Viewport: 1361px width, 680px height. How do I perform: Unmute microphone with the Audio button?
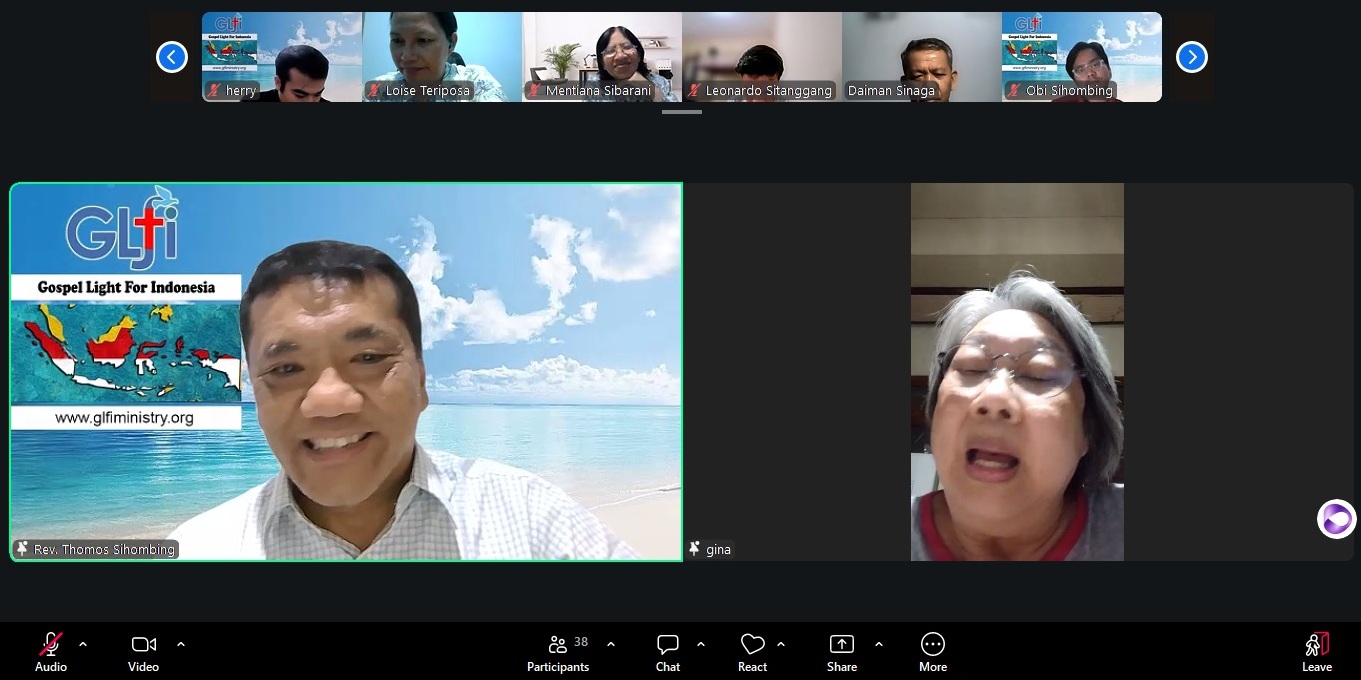click(51, 652)
